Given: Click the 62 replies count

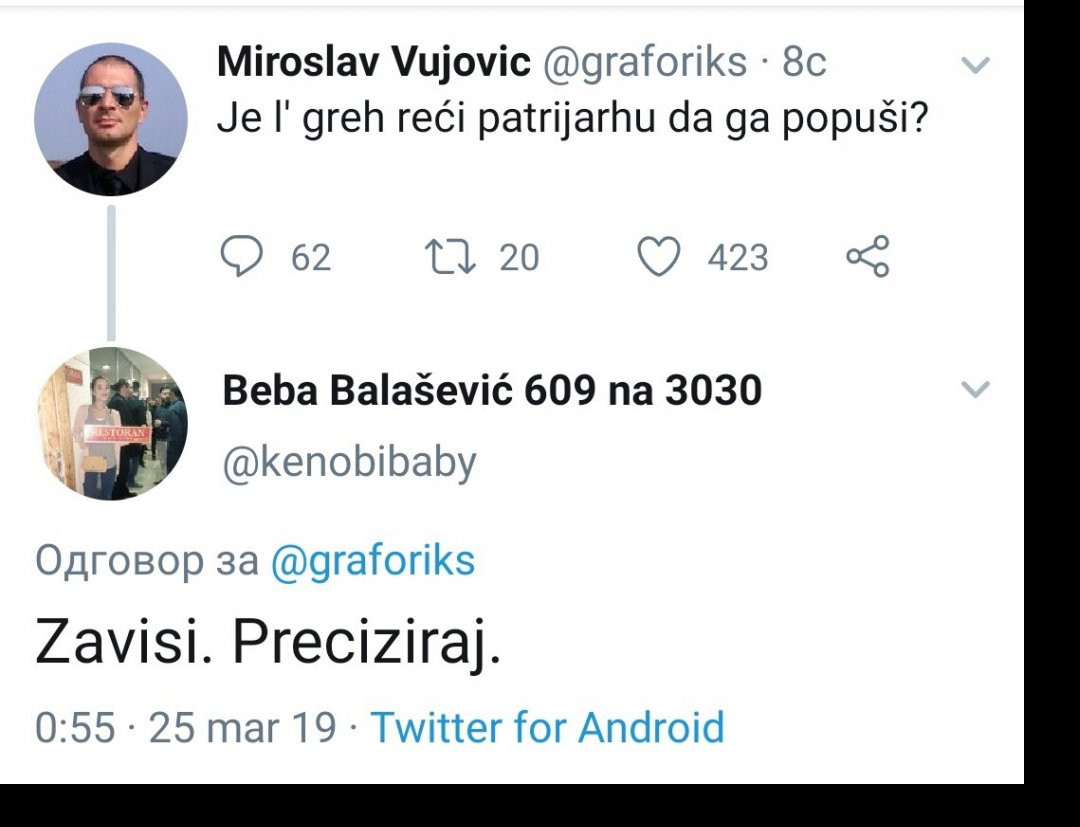Looking at the screenshot, I should [x=310, y=258].
